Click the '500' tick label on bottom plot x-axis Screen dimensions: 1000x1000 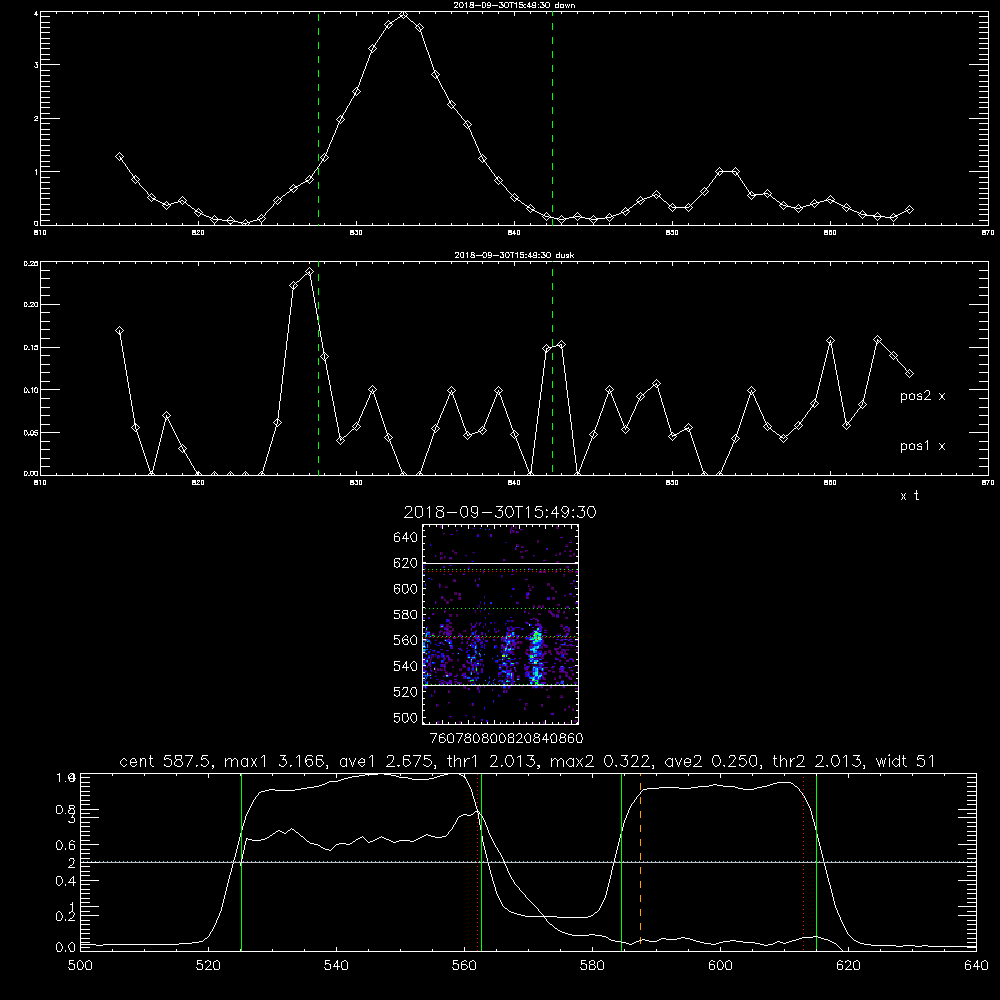tap(80, 966)
